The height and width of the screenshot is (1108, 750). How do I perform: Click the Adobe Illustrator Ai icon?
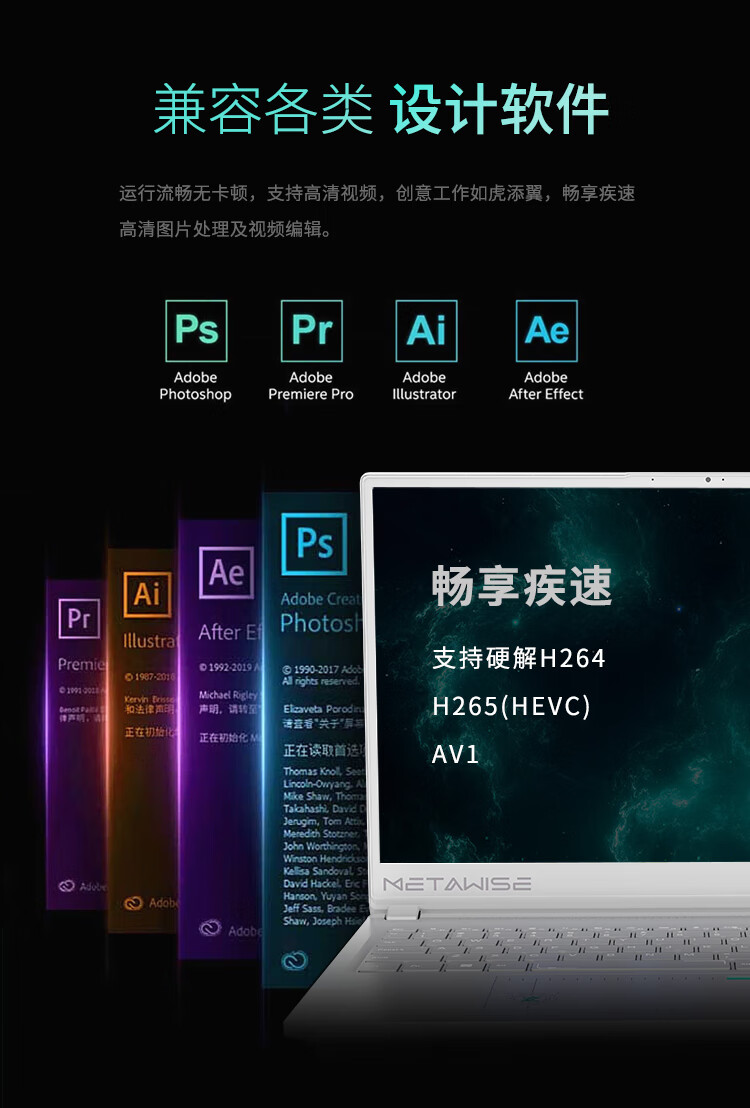click(426, 331)
